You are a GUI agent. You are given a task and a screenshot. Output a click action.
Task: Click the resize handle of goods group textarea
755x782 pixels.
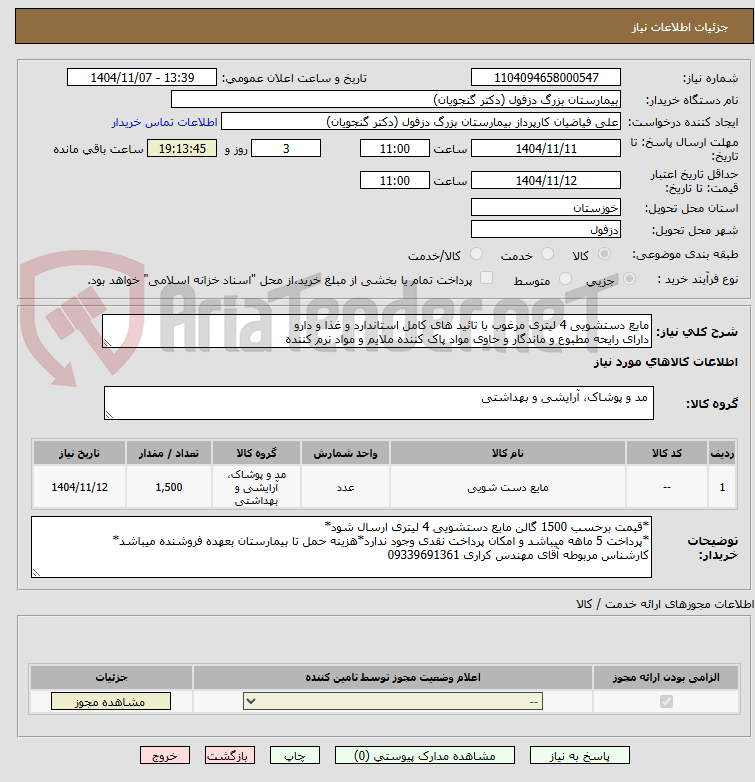click(109, 415)
